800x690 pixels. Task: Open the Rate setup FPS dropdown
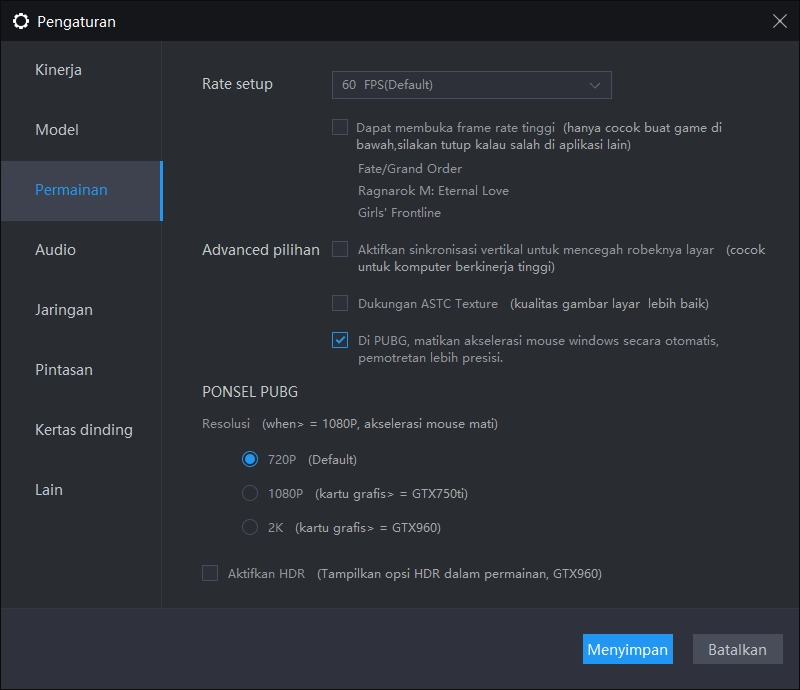pyautogui.click(x=471, y=85)
